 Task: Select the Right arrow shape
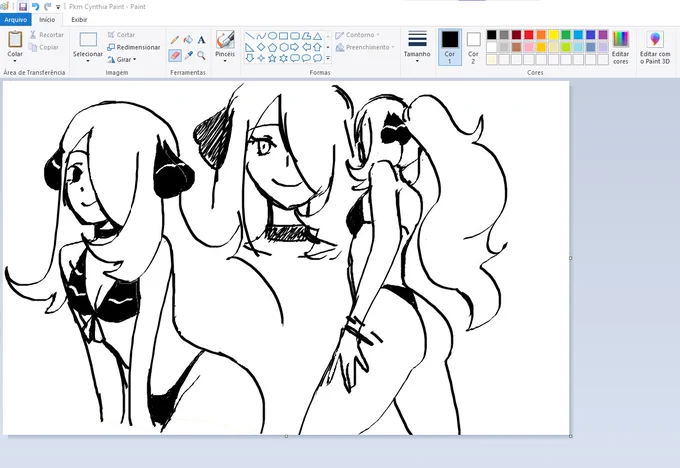[x=295, y=47]
